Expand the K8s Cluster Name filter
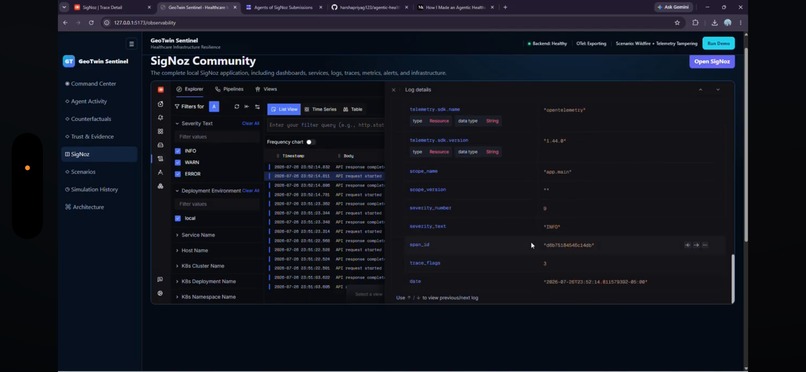The height and width of the screenshot is (372, 806). [x=177, y=266]
